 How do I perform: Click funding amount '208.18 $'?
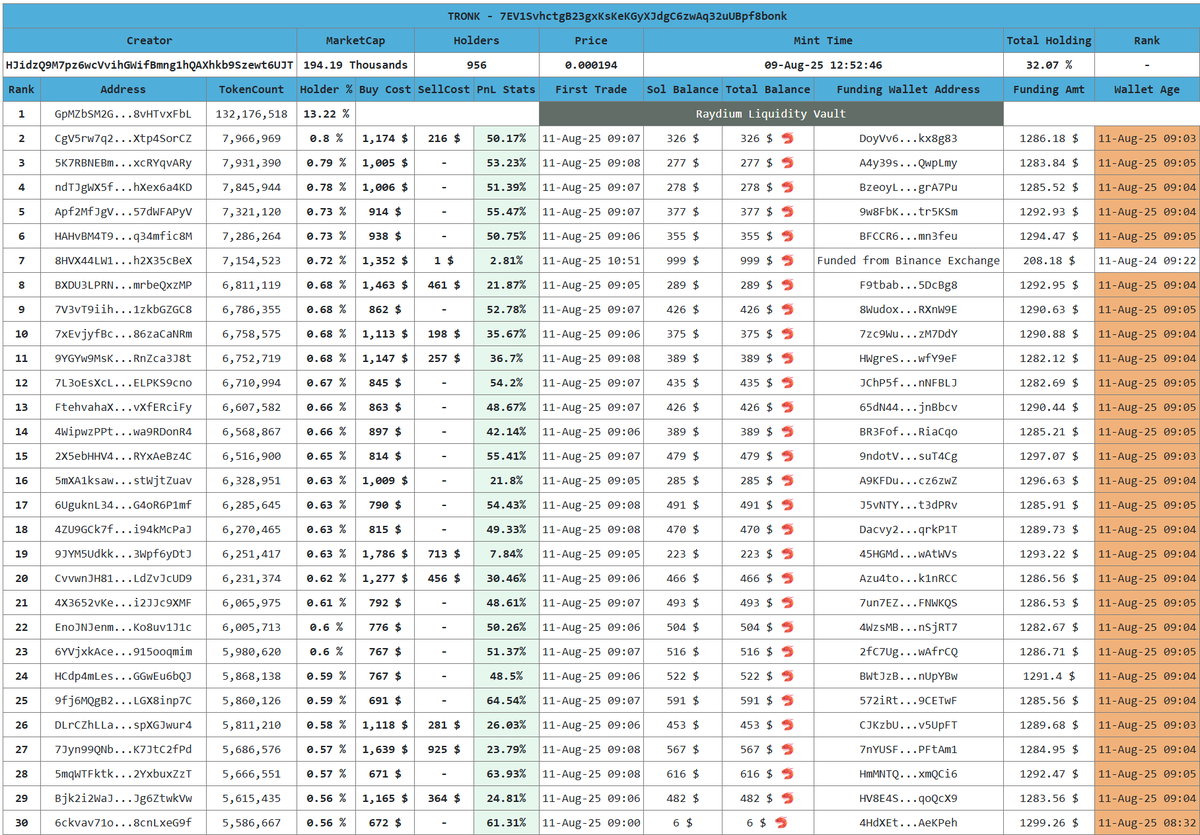pyautogui.click(x=1049, y=260)
